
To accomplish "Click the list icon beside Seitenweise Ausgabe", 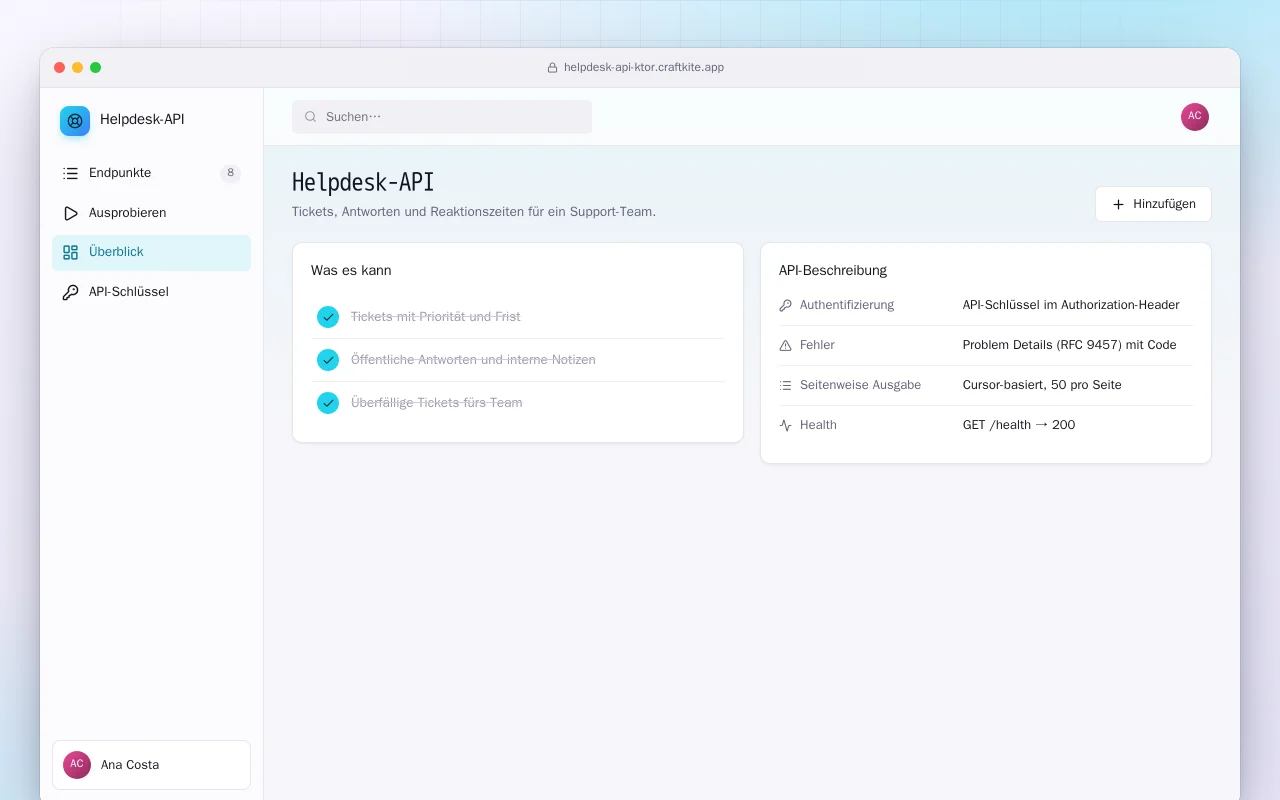I will (785, 385).
